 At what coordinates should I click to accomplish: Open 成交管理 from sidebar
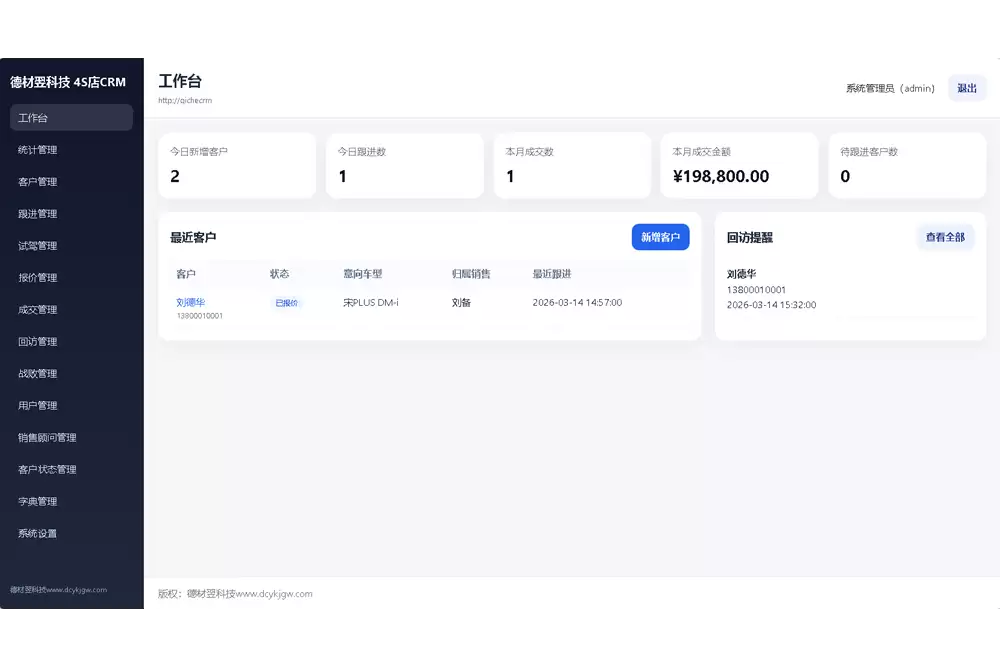click(x=38, y=310)
